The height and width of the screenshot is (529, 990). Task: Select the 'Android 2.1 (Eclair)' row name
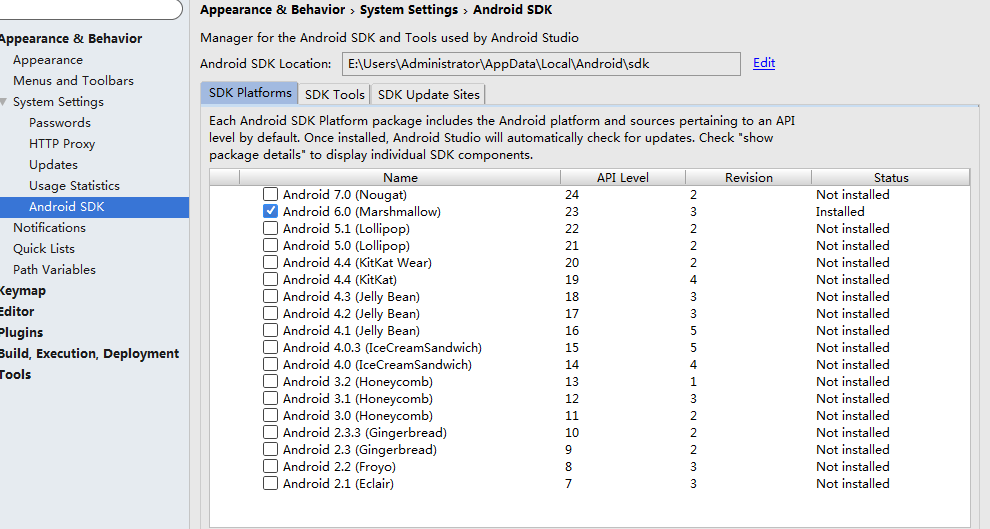[x=338, y=484]
